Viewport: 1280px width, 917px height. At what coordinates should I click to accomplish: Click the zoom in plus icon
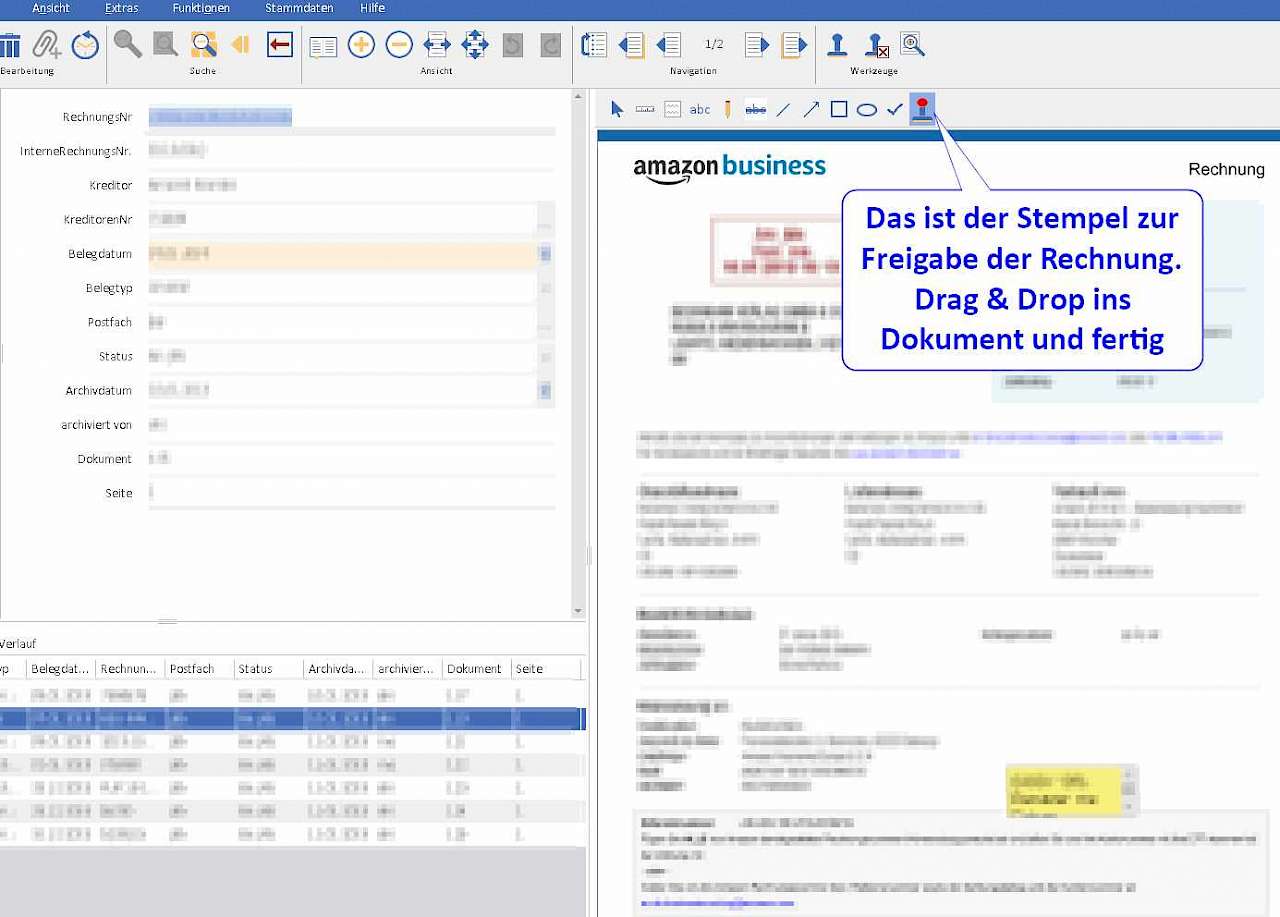coord(361,44)
